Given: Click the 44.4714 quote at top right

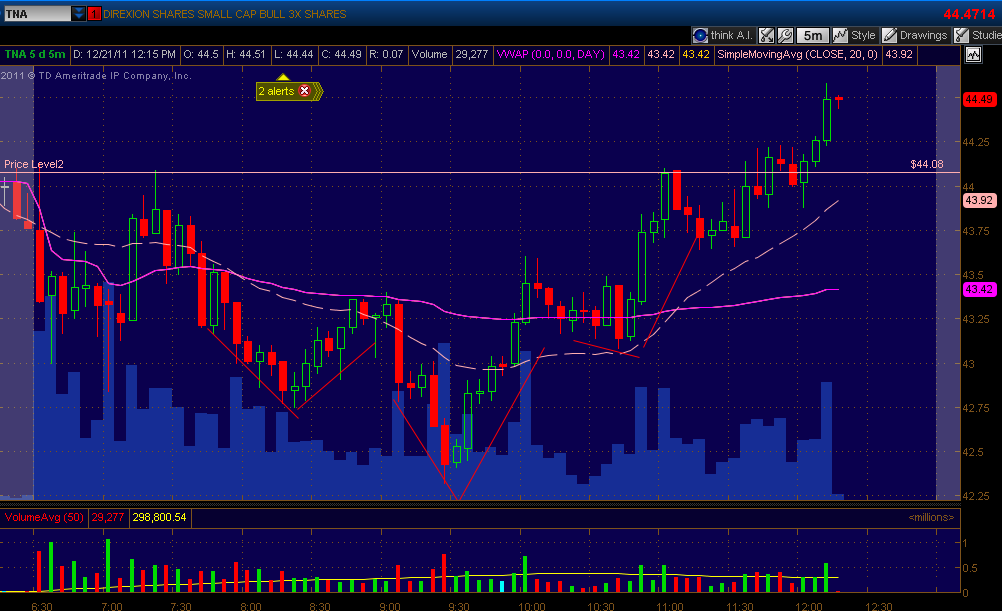Looking at the screenshot, I should 969,14.
